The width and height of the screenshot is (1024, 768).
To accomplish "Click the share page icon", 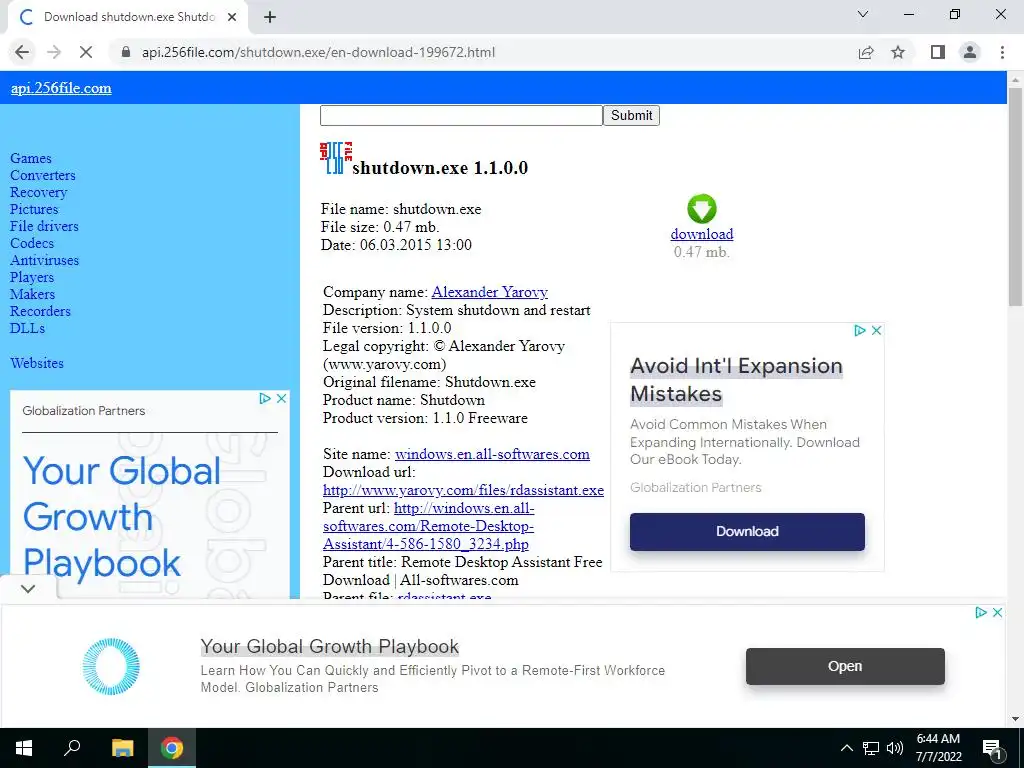I will pos(866,52).
